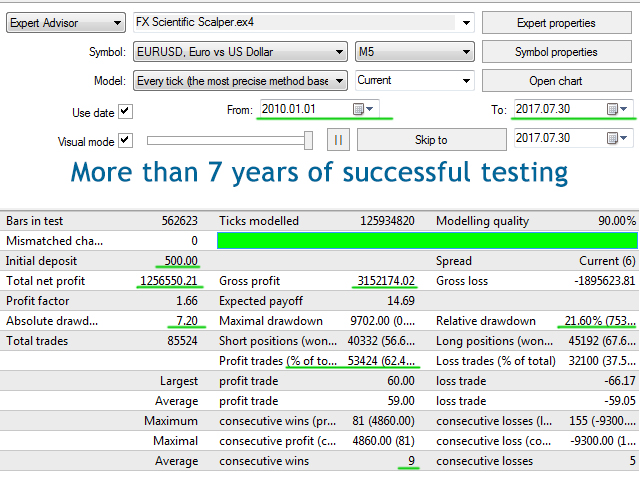Adjust the visual mode speed slider
This screenshot has height=480, width=640.
[308, 140]
